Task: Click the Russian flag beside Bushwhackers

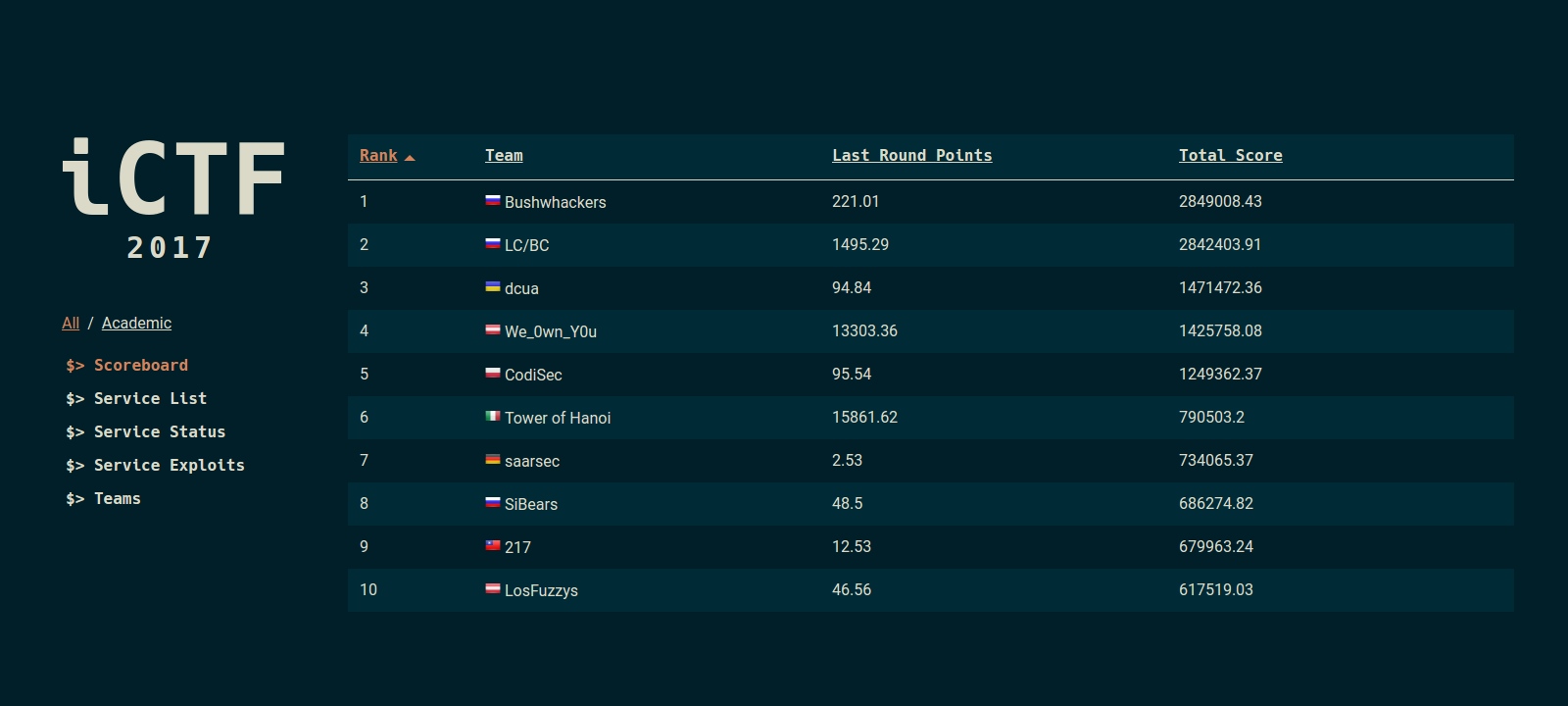Action: pyautogui.click(x=493, y=200)
